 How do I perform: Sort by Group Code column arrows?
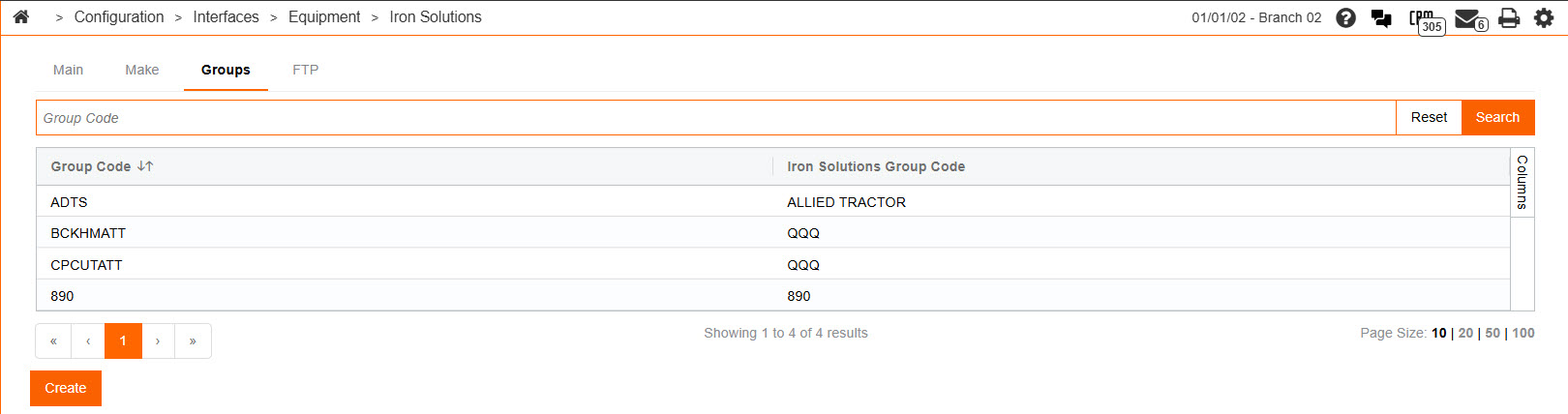click(145, 166)
